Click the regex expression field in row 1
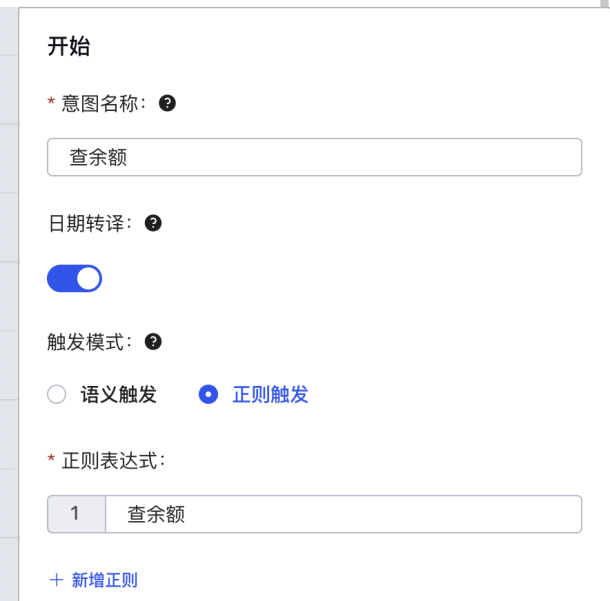The image size is (610, 601). pos(344,514)
